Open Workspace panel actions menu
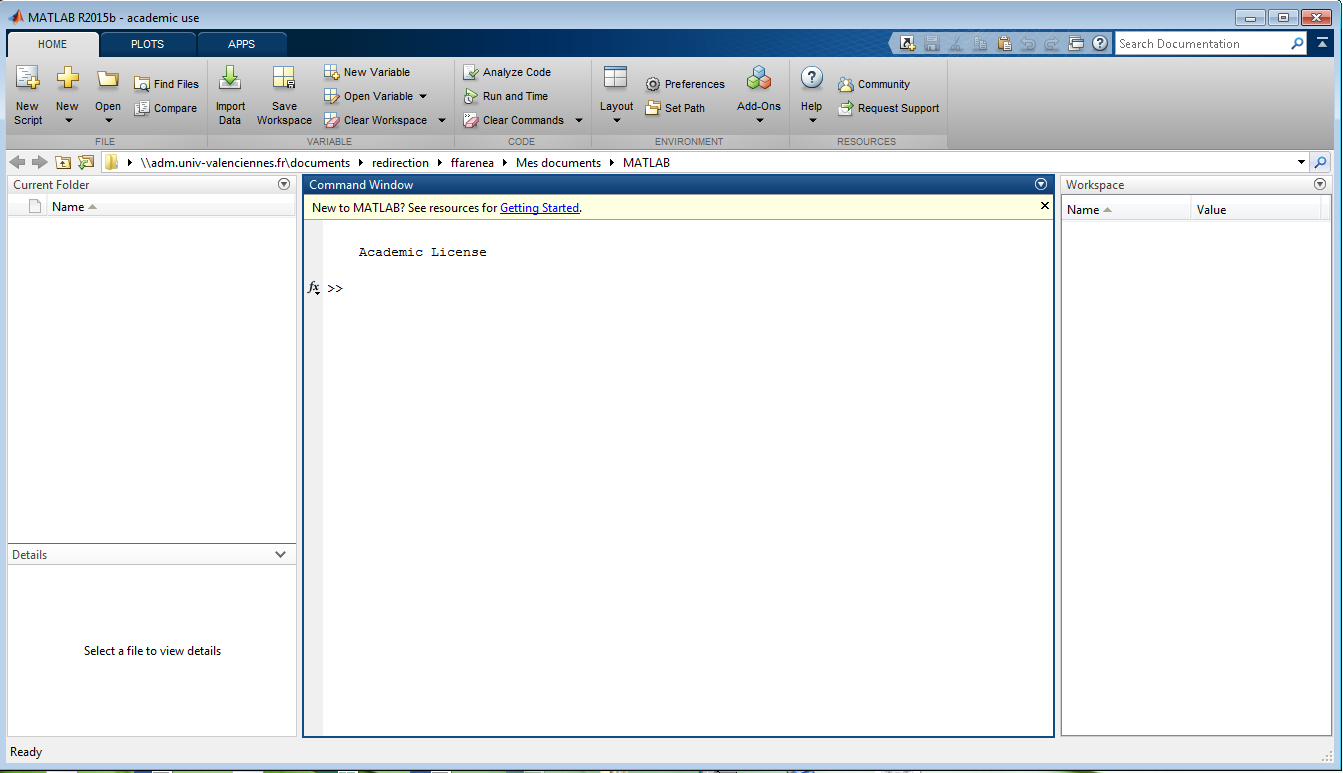1343x773 pixels. [1320, 184]
